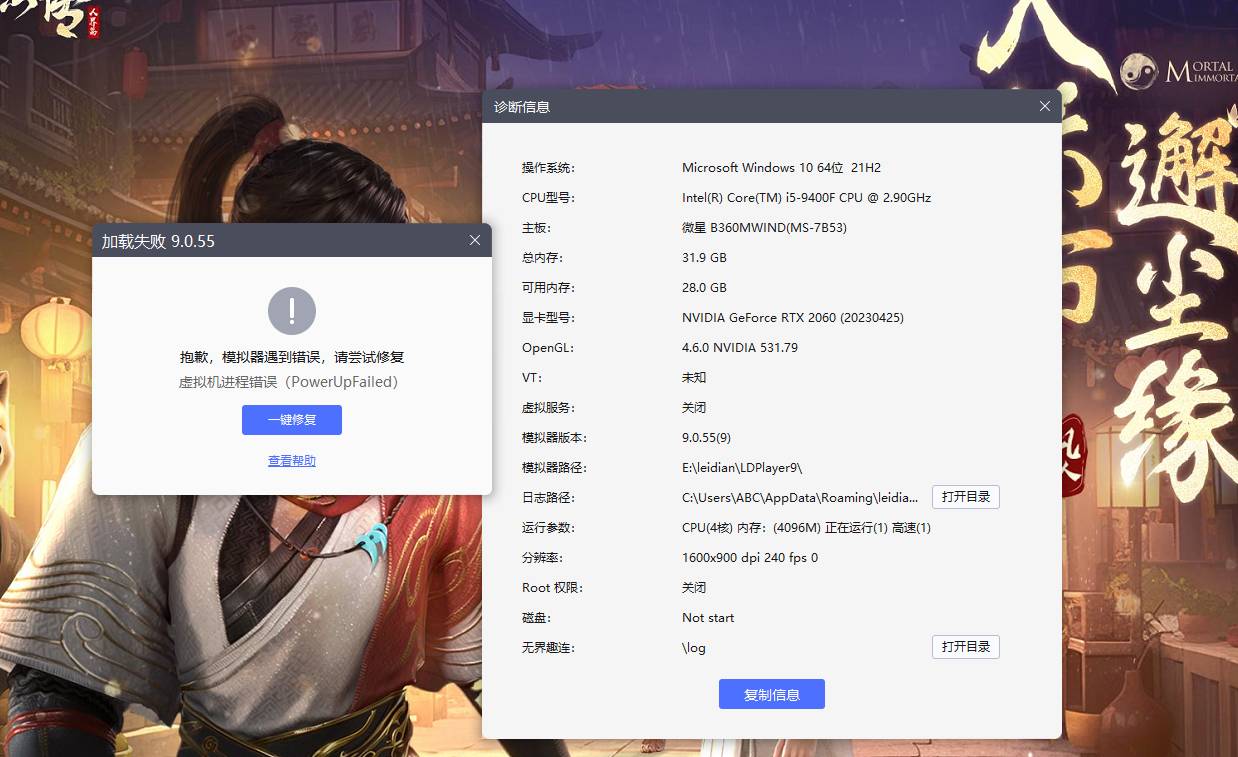Screen dimensions: 1238x757
Task: Click the NVIDIA GeForce RTX 2060 value
Action: pos(792,318)
